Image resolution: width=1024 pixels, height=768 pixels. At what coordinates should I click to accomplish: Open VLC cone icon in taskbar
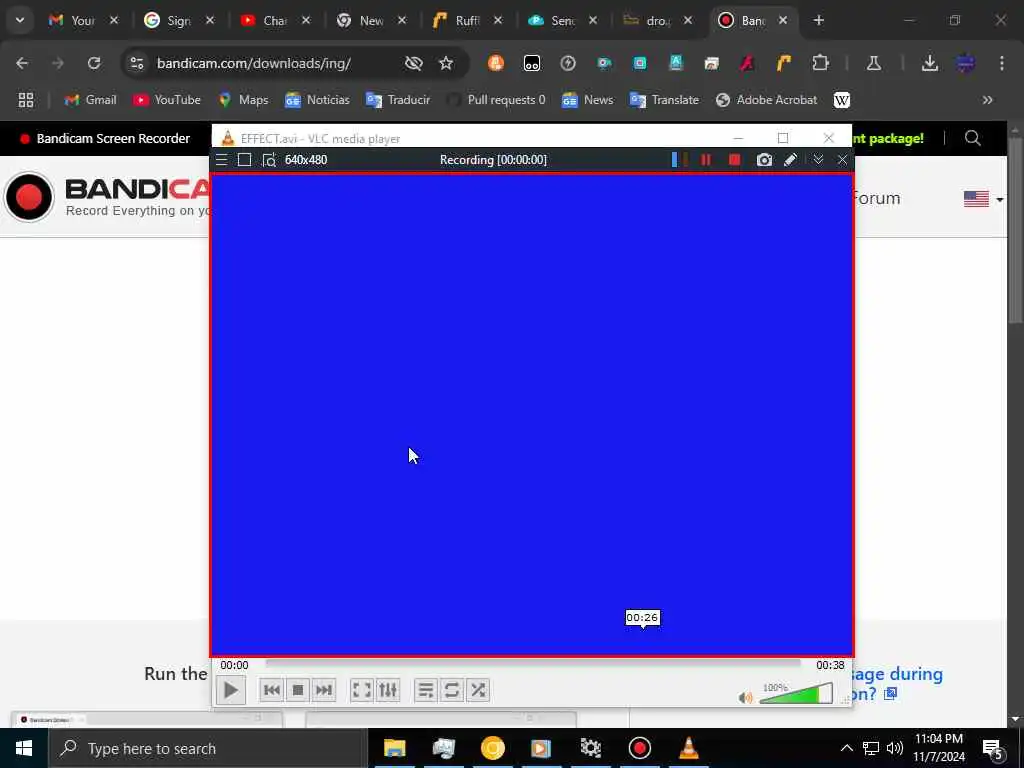[688, 748]
